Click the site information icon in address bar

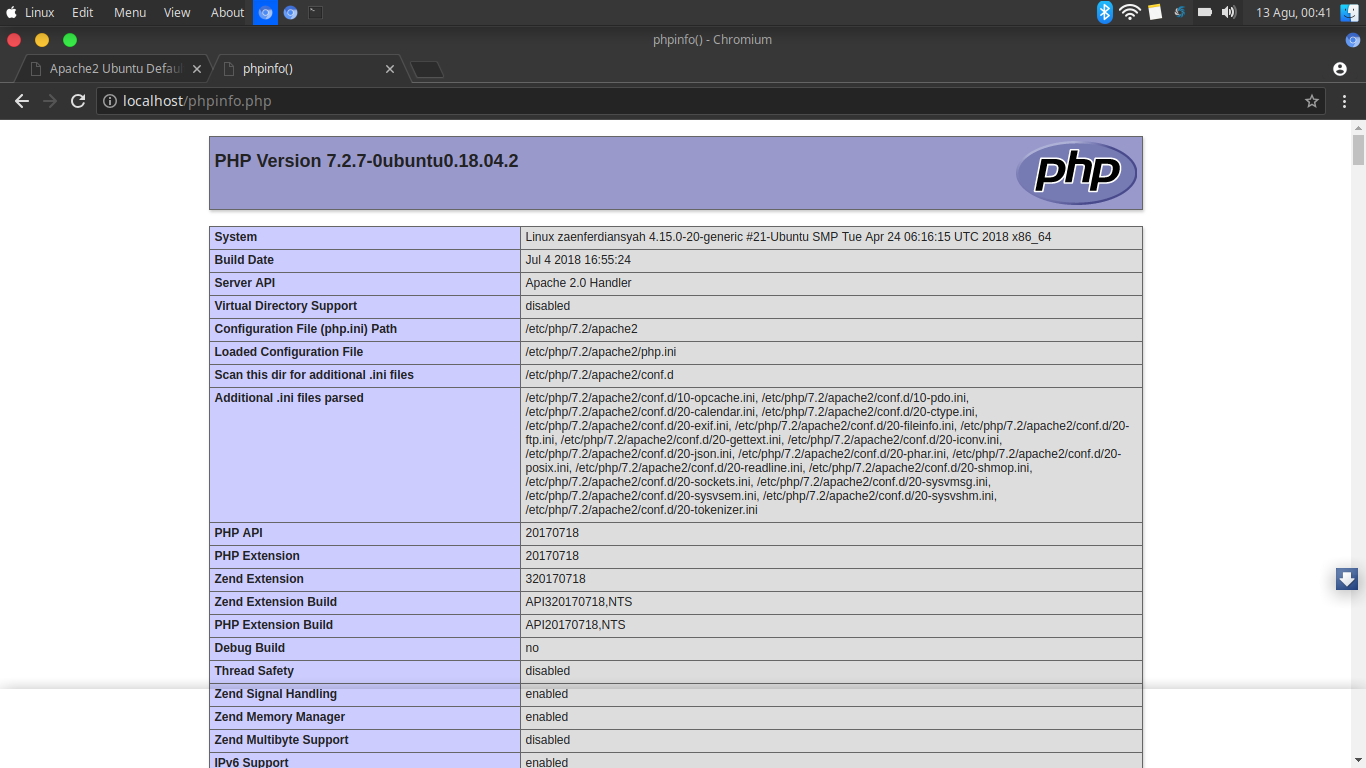(x=108, y=100)
